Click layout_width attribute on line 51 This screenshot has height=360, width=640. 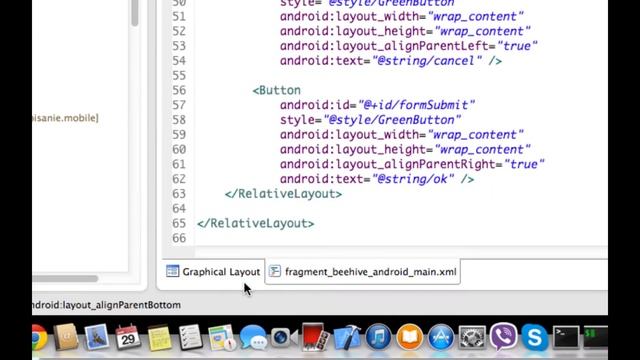349,16
